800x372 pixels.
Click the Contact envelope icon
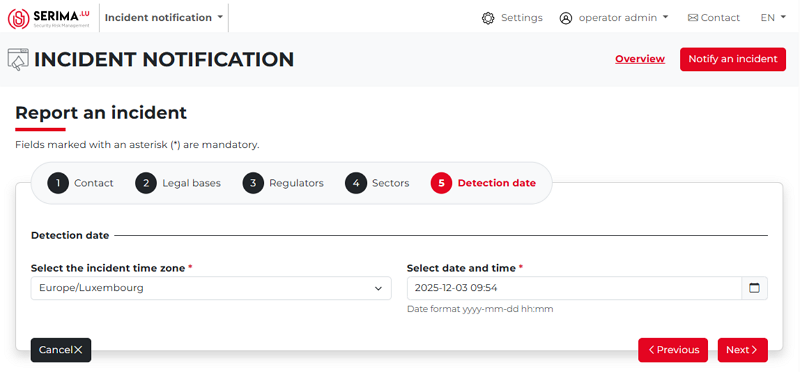coord(693,18)
